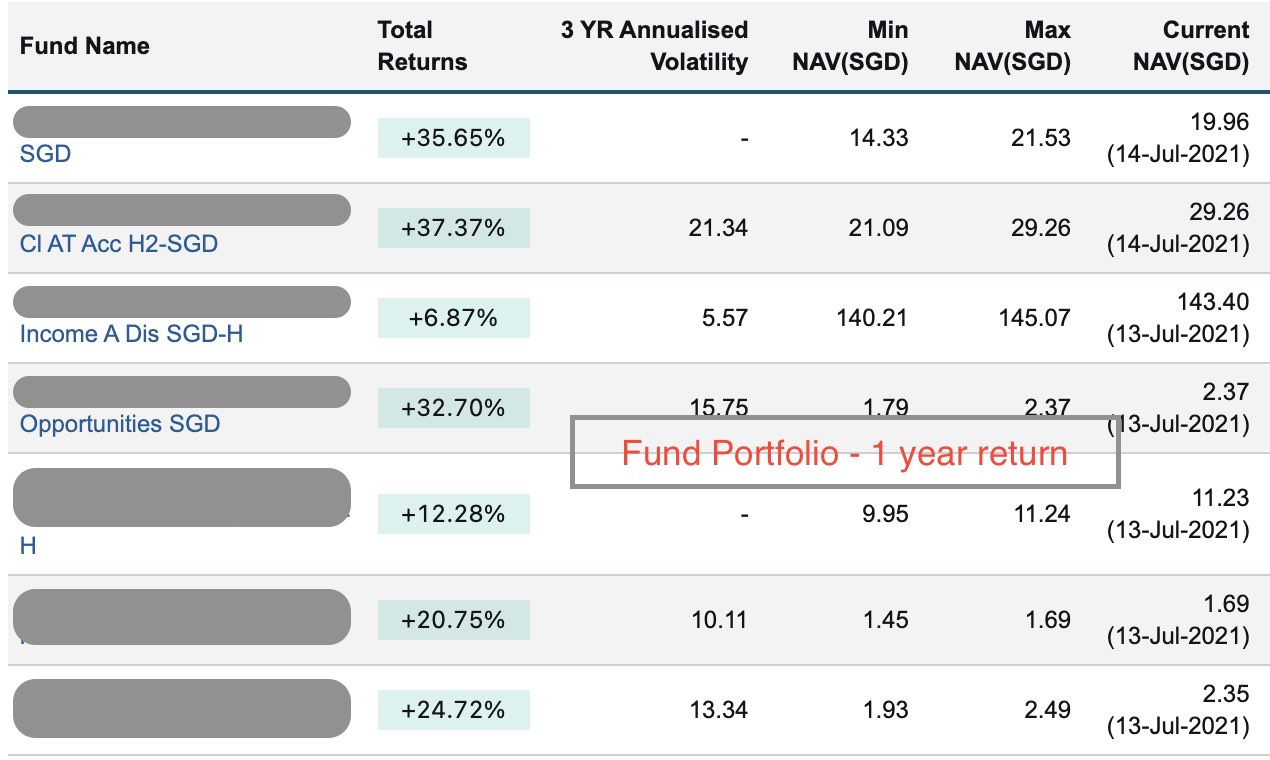Screen dimensions: 1270x760
Task: Click the +20.75% total returns badge
Action: point(453,620)
